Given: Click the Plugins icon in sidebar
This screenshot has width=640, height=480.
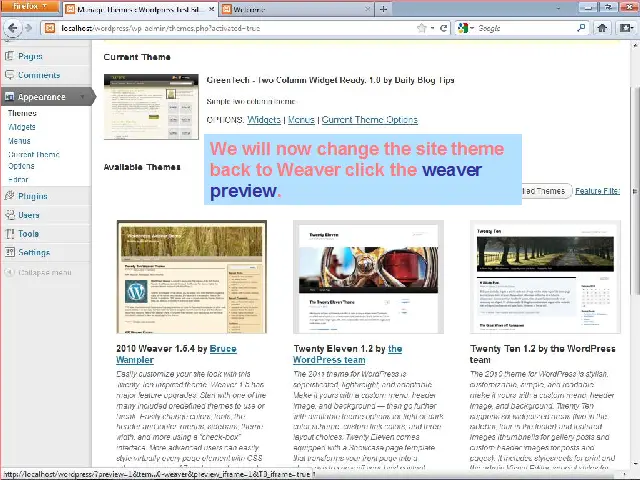Looking at the screenshot, I should (x=9, y=197).
